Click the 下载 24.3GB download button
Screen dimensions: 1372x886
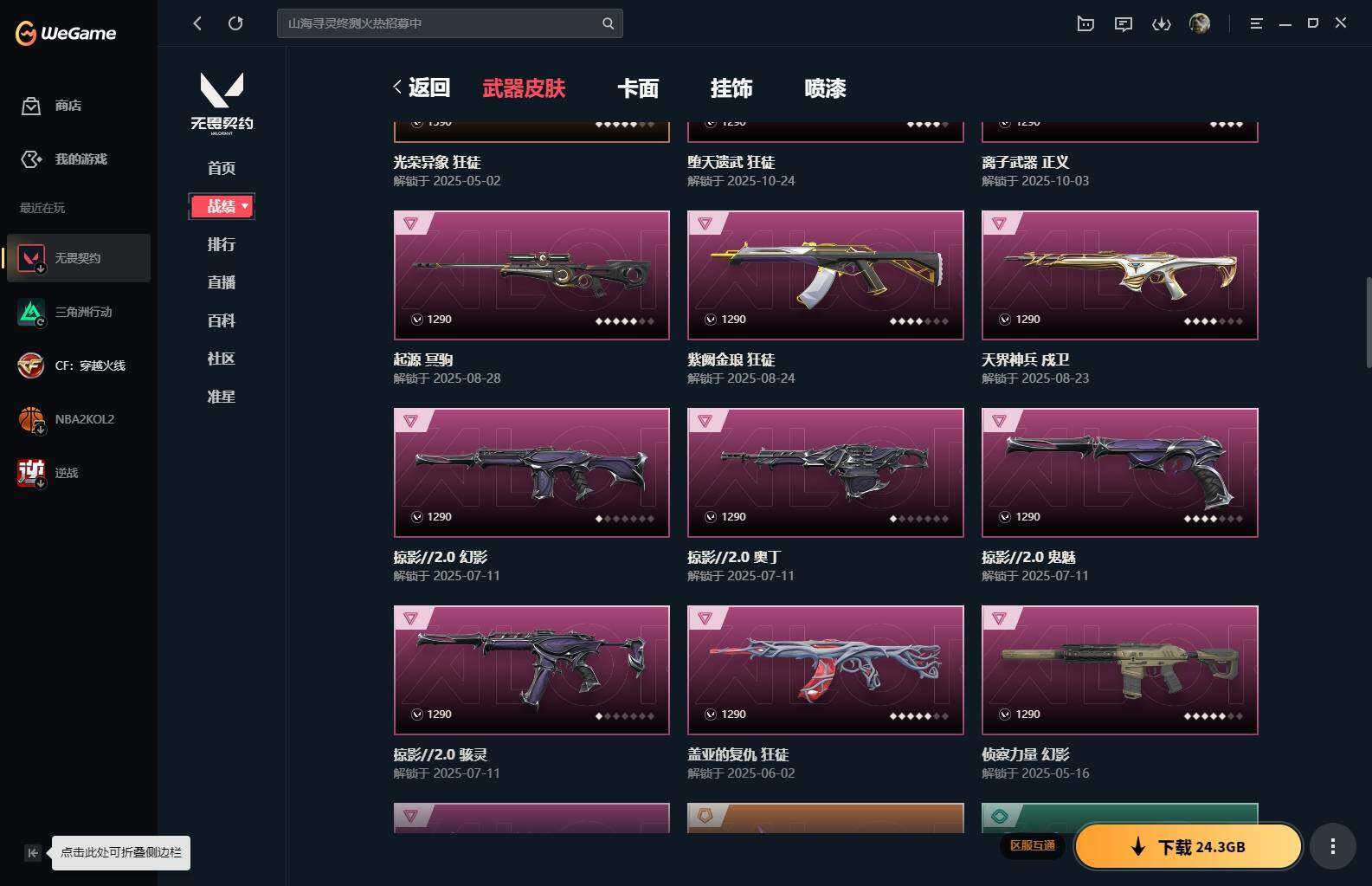point(1188,846)
